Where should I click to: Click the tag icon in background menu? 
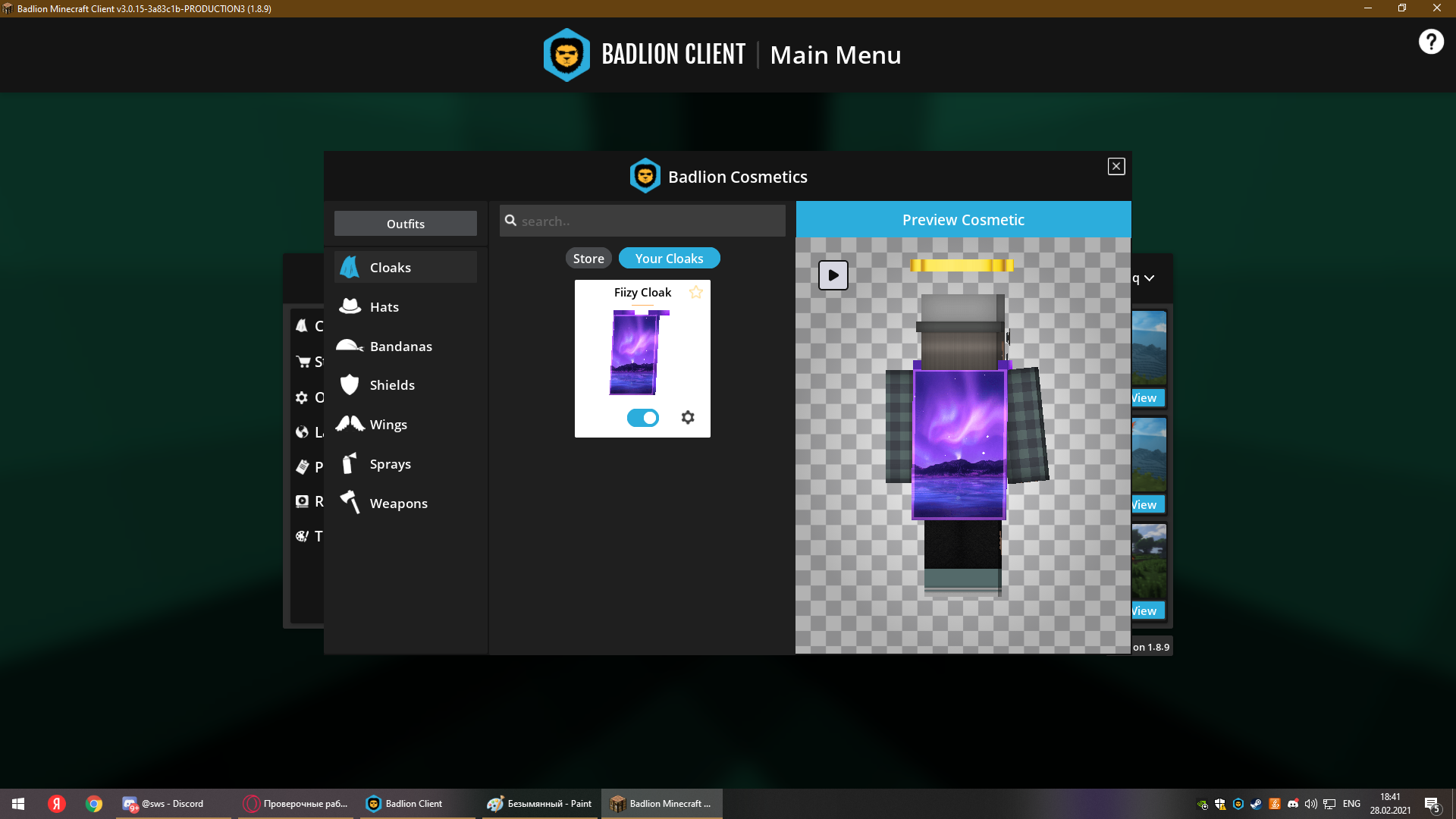pos(302,466)
